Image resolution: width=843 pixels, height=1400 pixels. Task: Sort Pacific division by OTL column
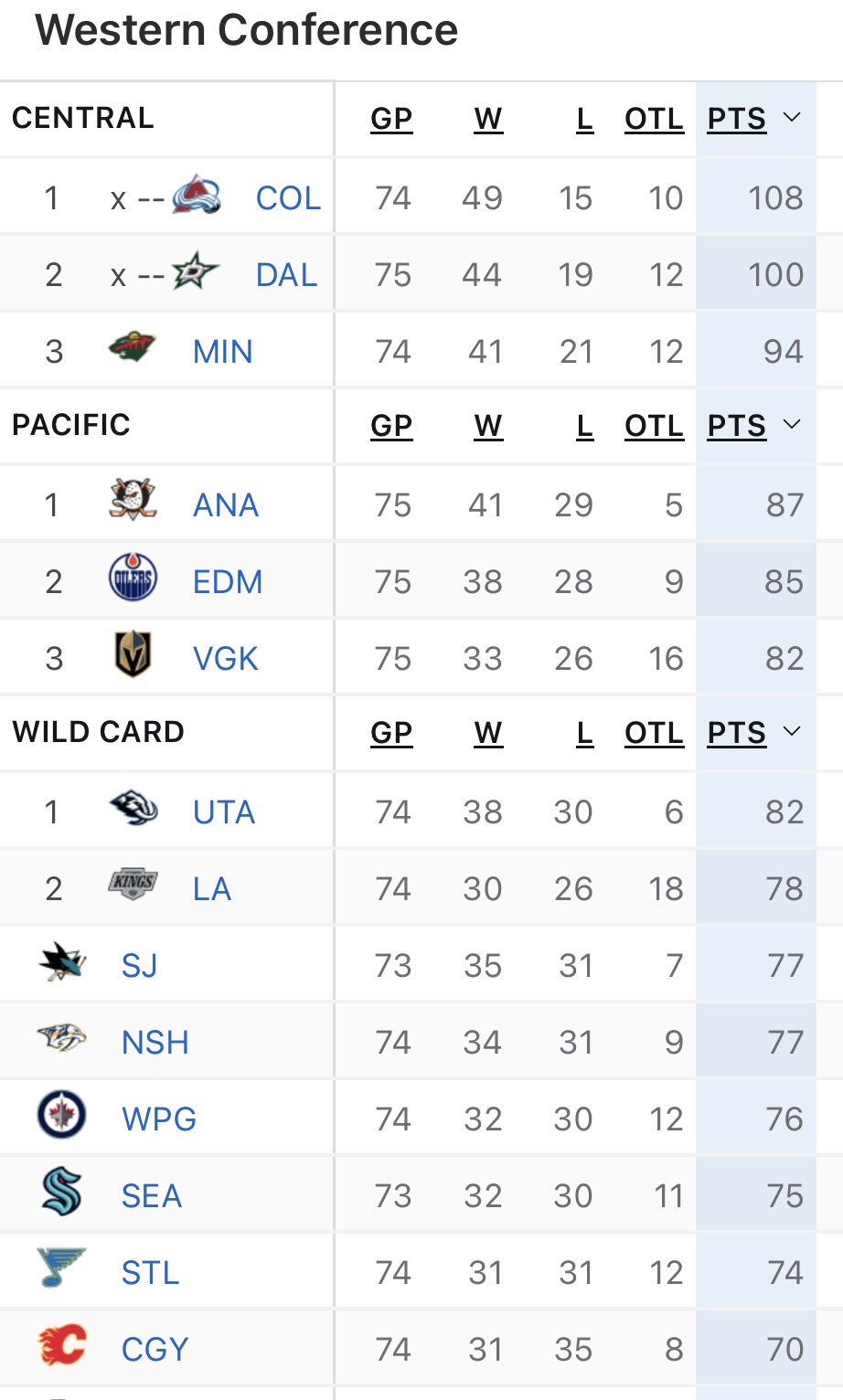(x=654, y=426)
